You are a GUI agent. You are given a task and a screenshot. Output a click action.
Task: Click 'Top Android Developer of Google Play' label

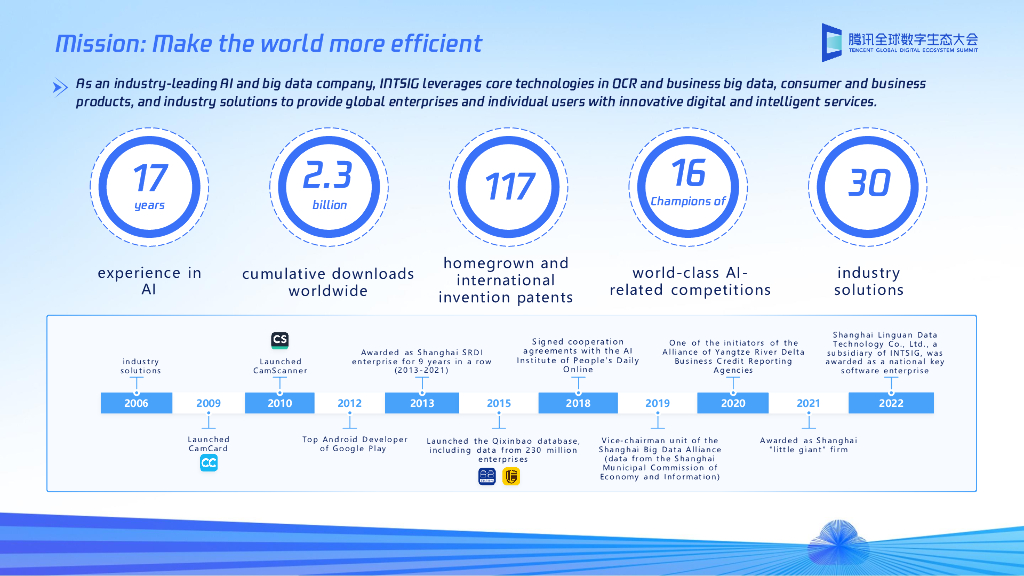(354, 444)
